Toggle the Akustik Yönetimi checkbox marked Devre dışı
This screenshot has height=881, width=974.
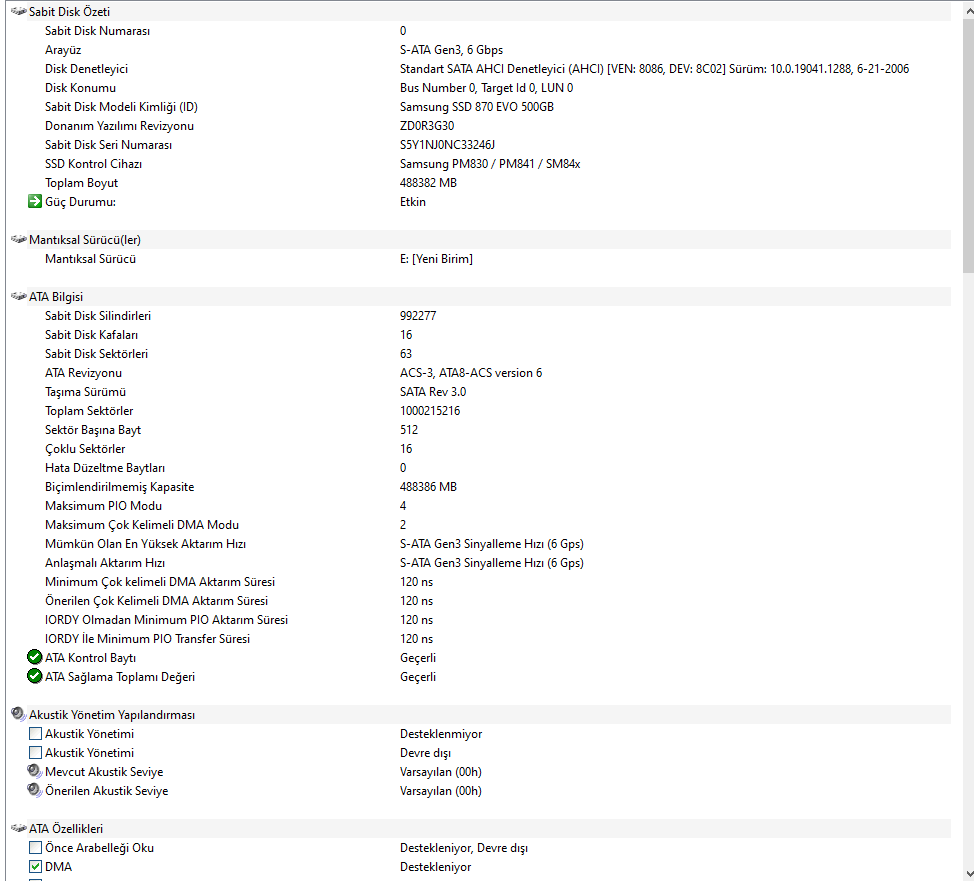pyautogui.click(x=35, y=752)
